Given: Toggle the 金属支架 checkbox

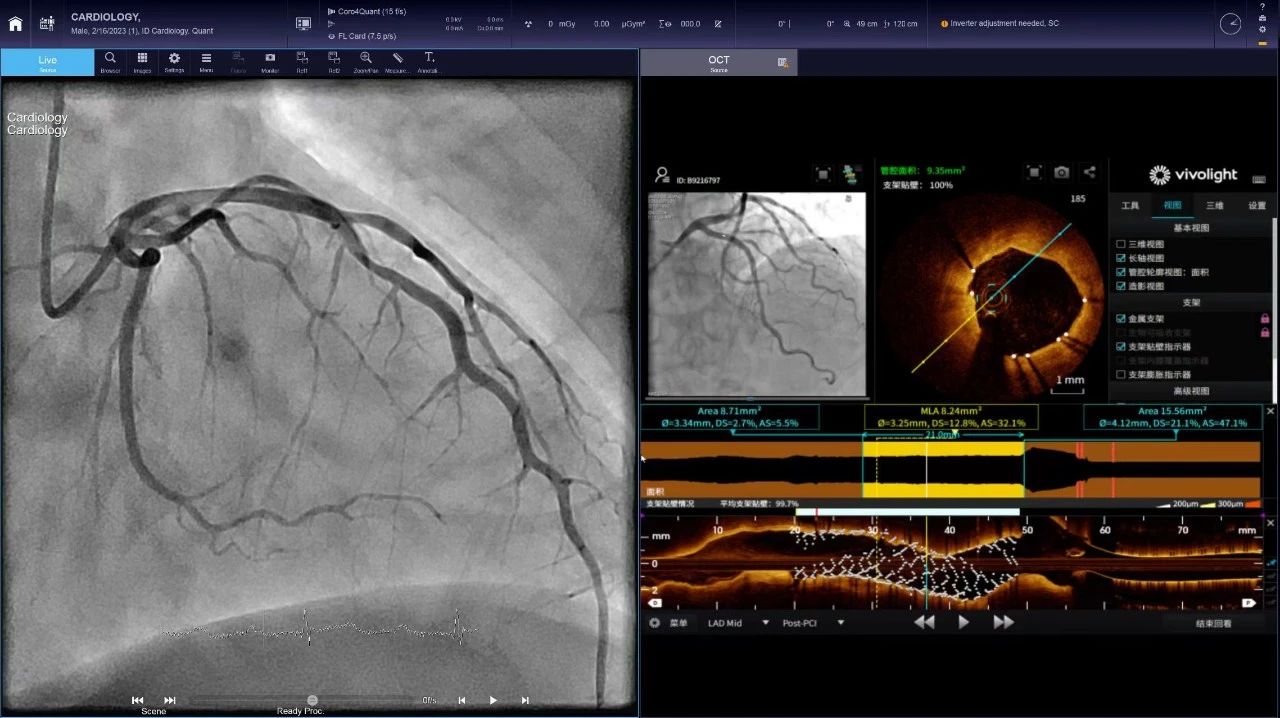Looking at the screenshot, I should (1121, 318).
